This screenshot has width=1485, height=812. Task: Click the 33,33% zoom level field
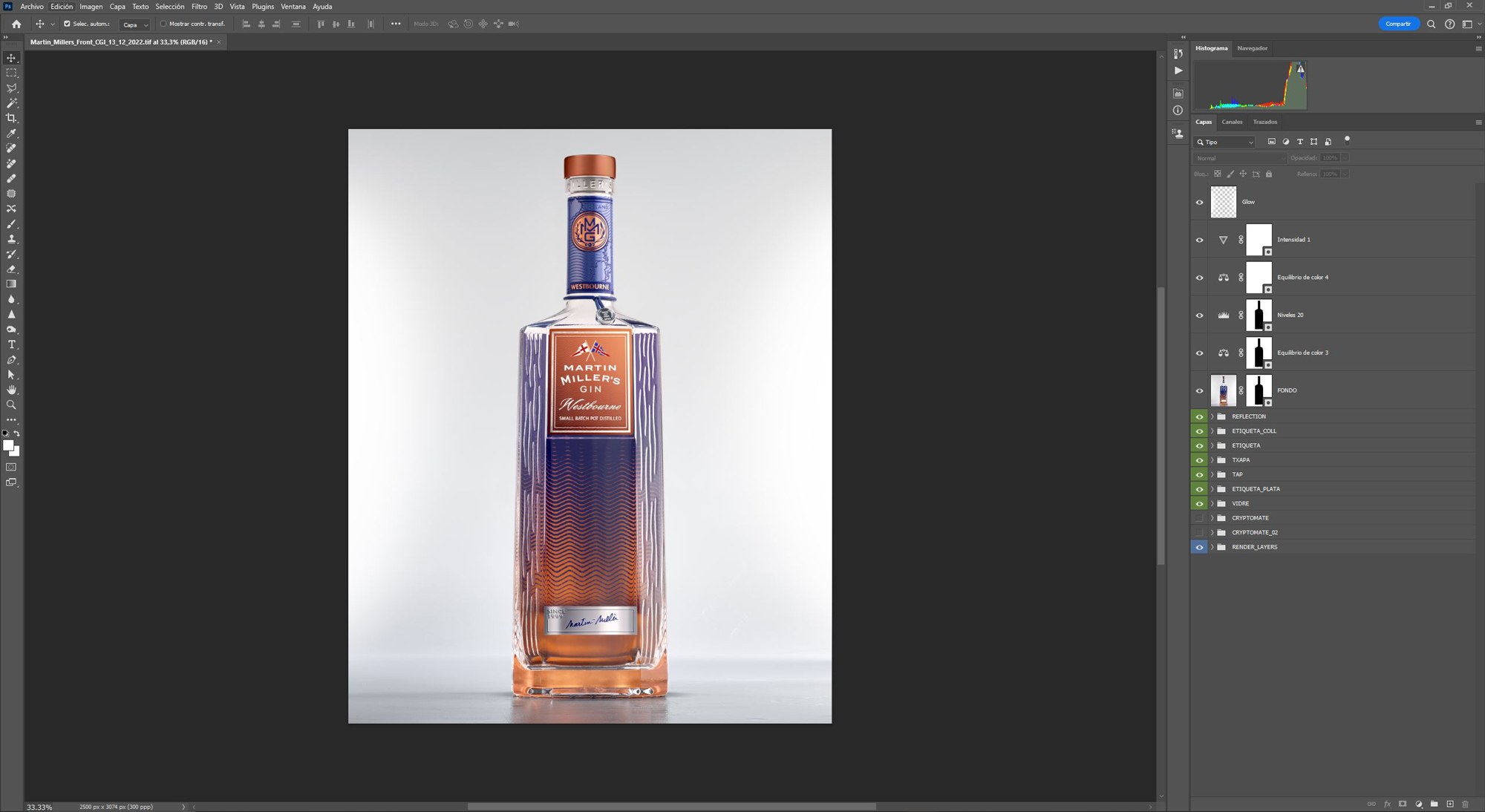39,807
